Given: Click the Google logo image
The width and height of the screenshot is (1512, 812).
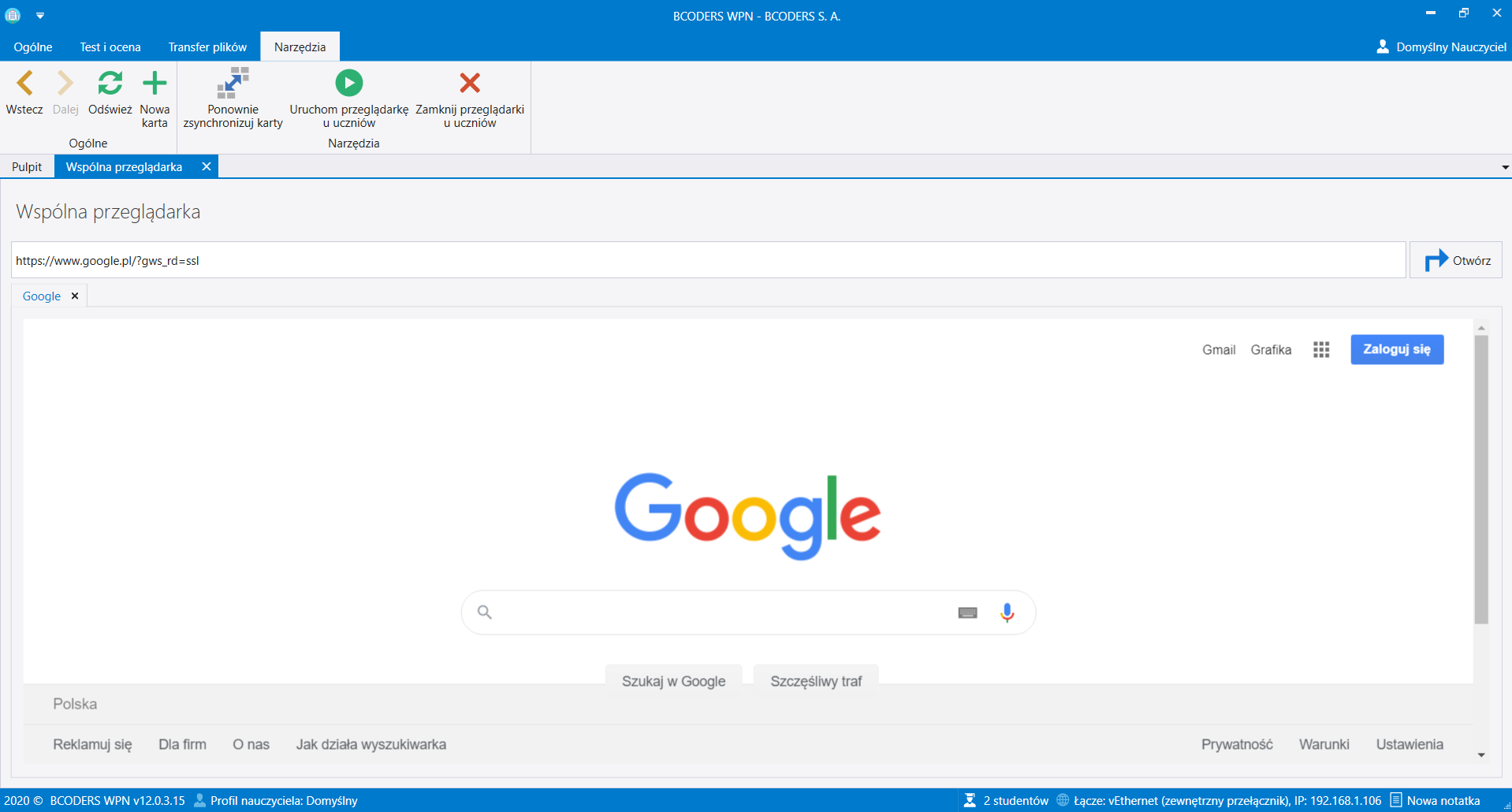Looking at the screenshot, I should [x=747, y=516].
